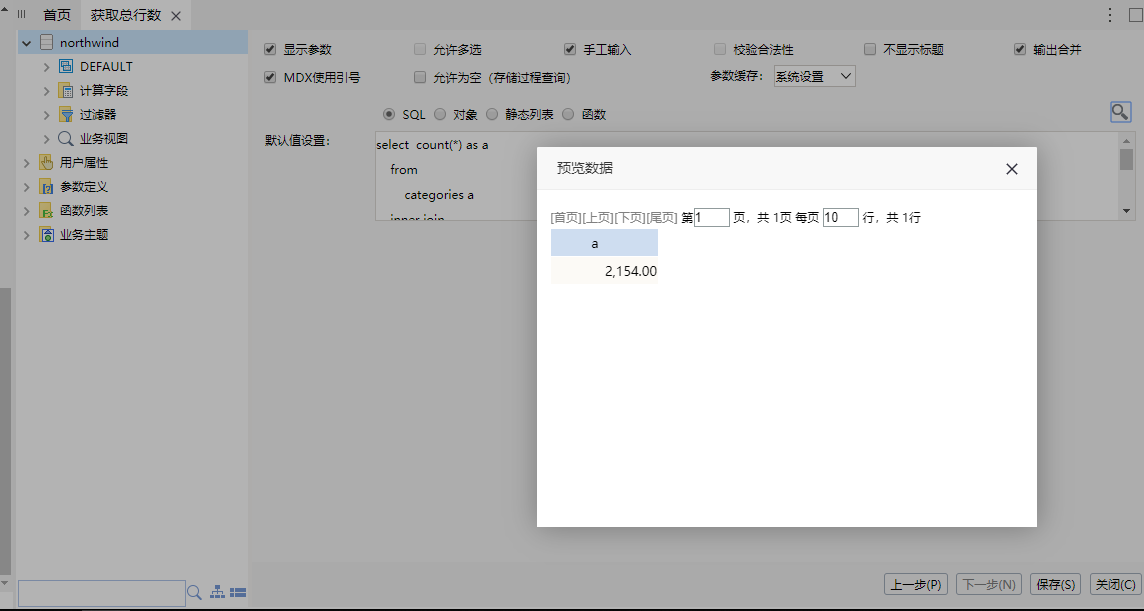Screen dimensions: 1144x611
Task: Click the 用户属性 hand icon
Action: point(47,163)
